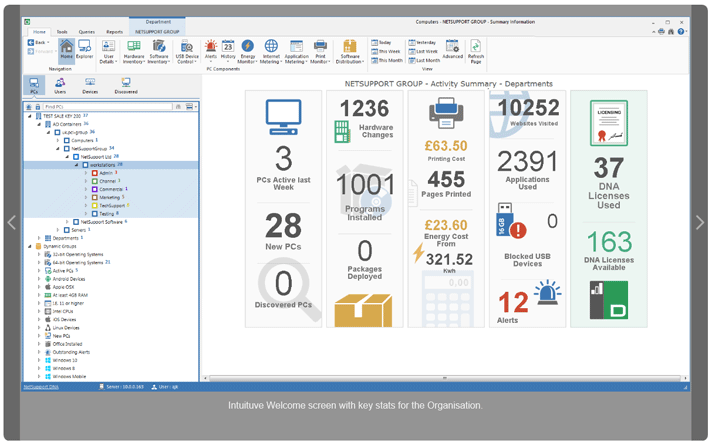Switch to the Reports ribbon tab
This screenshot has width=712, height=445.
click(x=115, y=32)
